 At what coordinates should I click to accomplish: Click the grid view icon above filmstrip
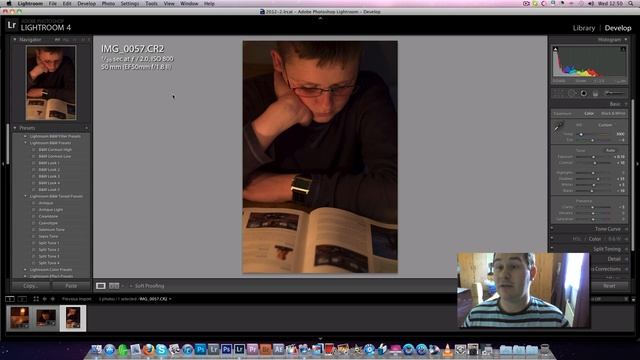36,299
